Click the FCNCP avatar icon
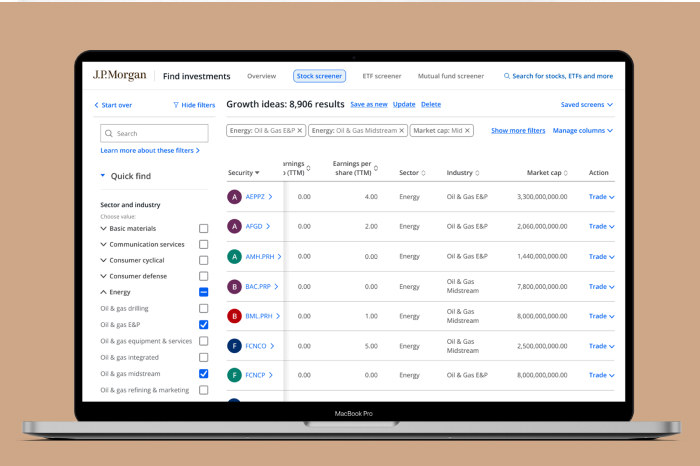Image resolution: width=700 pixels, height=466 pixels. click(x=234, y=375)
